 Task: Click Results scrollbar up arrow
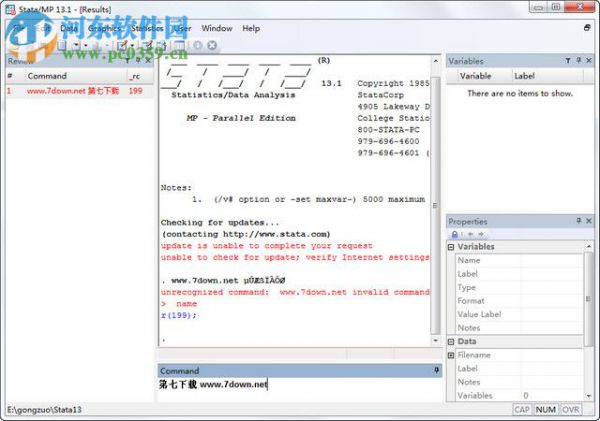435,61
